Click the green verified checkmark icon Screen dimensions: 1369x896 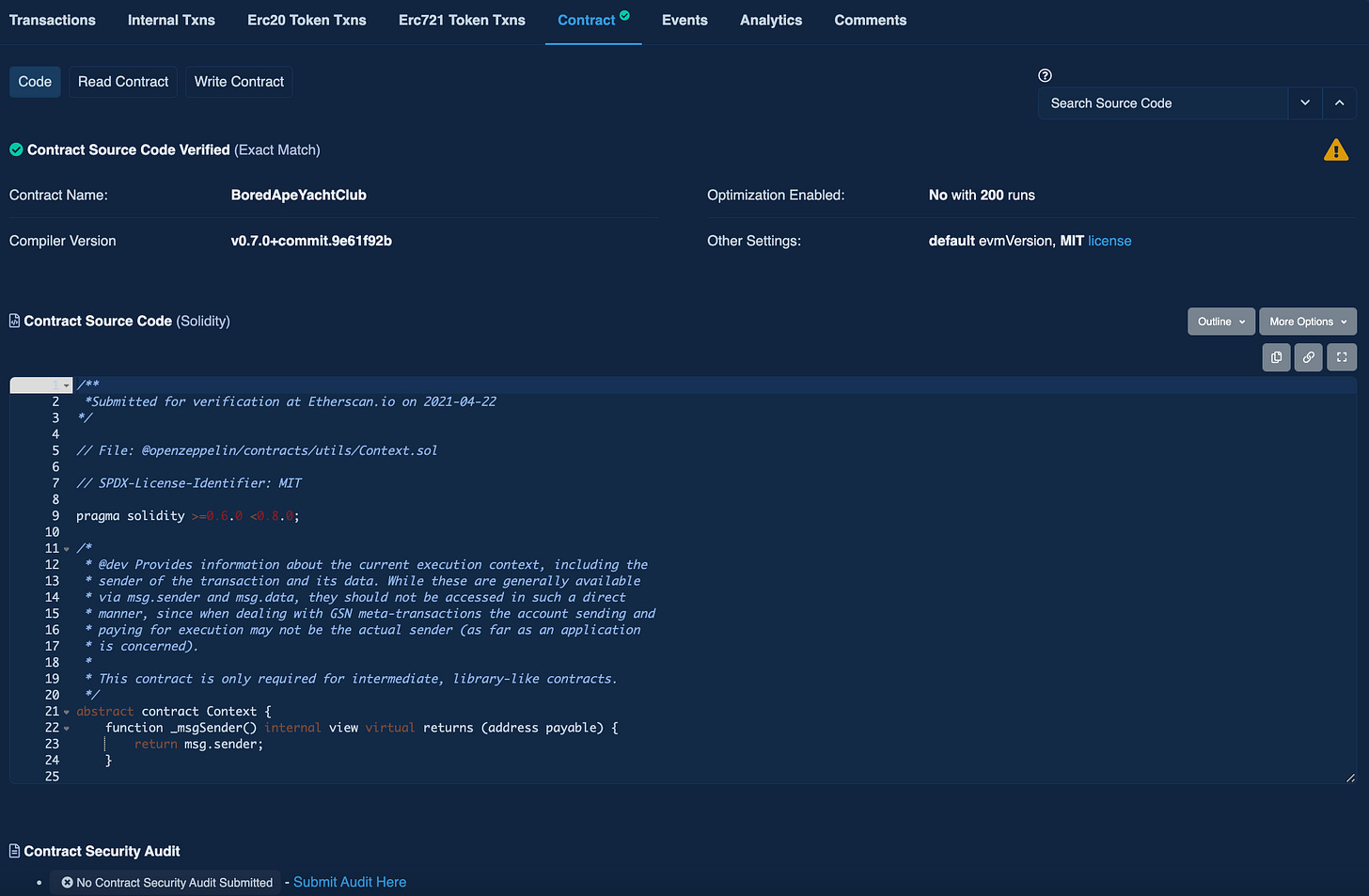pyautogui.click(x=16, y=149)
